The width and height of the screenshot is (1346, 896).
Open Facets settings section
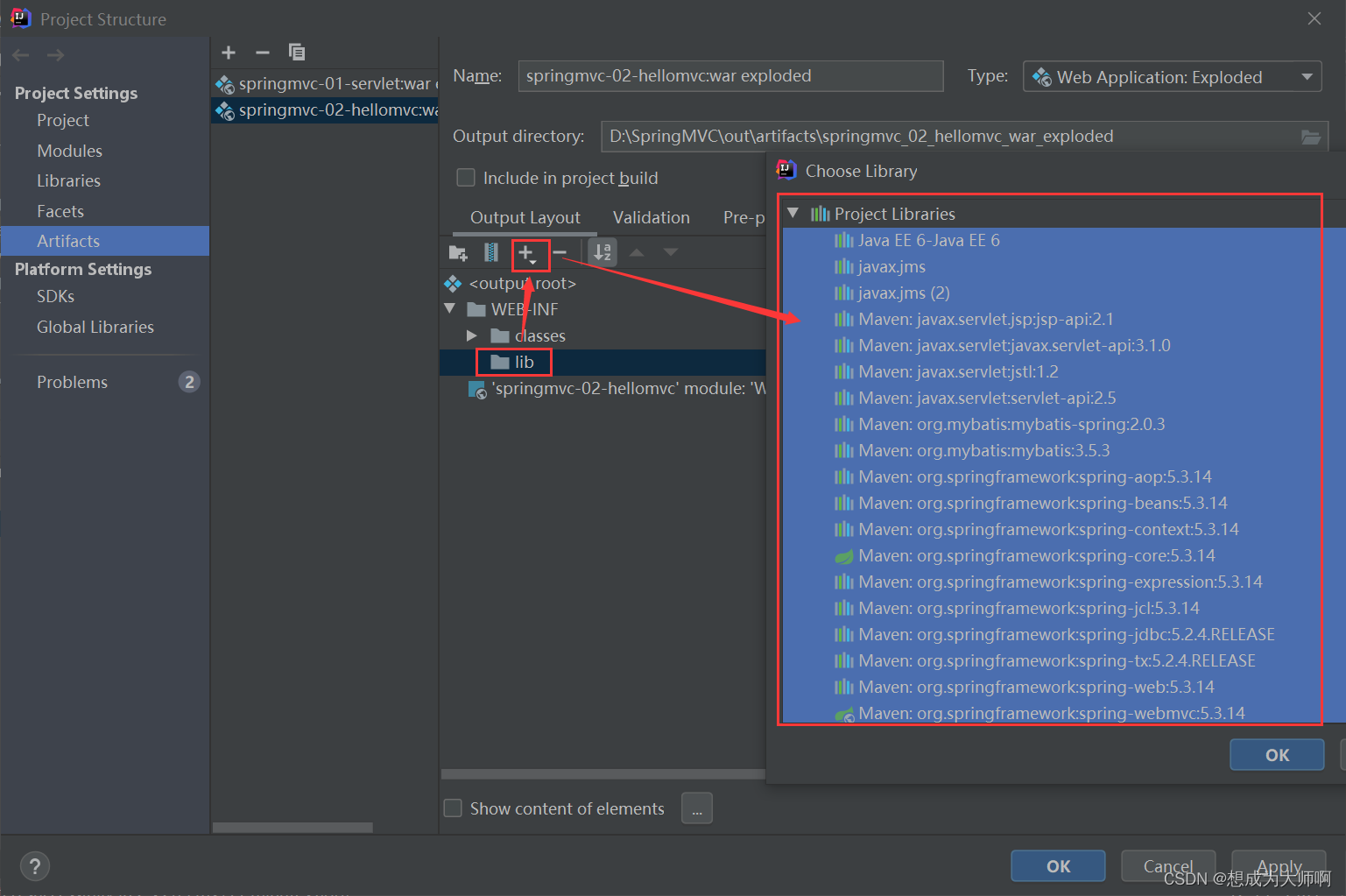(x=60, y=211)
